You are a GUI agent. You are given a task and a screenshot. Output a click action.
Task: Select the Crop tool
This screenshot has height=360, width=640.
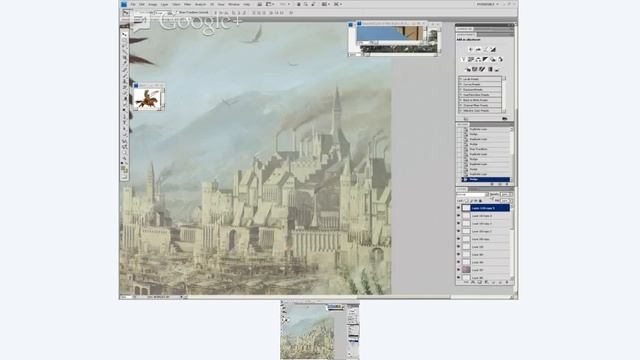click(x=124, y=57)
